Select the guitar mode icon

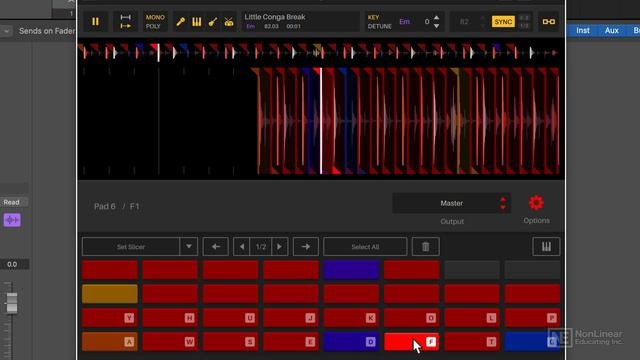(213, 22)
